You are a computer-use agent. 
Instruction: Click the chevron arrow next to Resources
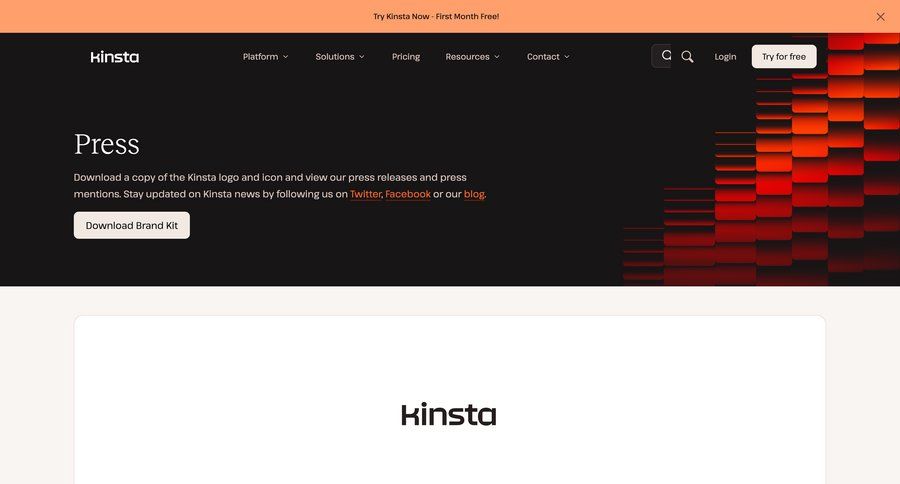coord(497,57)
